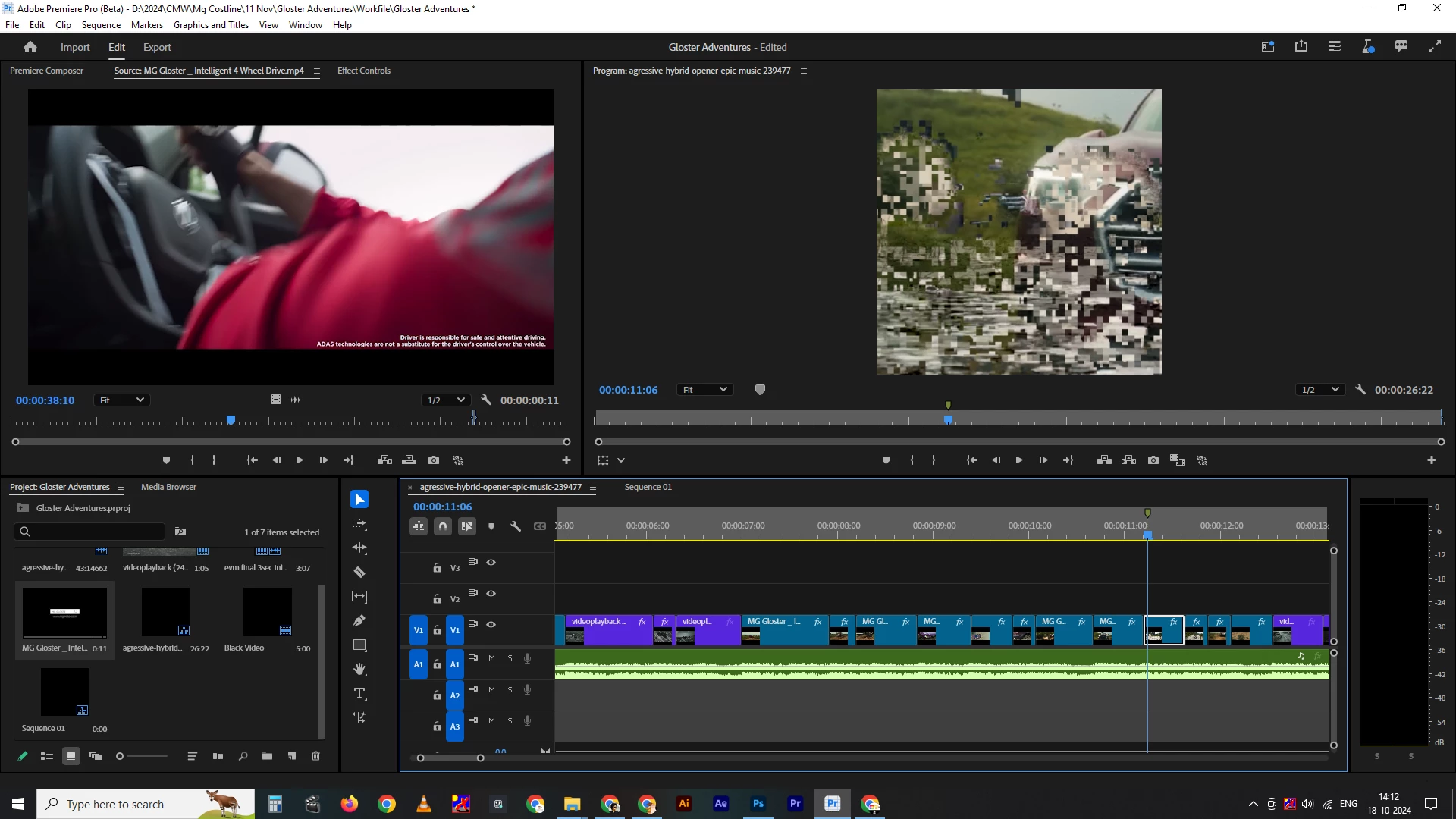Select the Razor tool

click(359, 573)
